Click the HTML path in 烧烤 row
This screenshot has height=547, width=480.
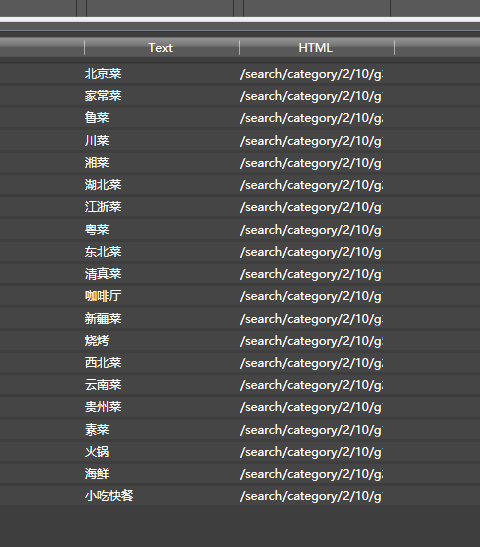(x=311, y=341)
